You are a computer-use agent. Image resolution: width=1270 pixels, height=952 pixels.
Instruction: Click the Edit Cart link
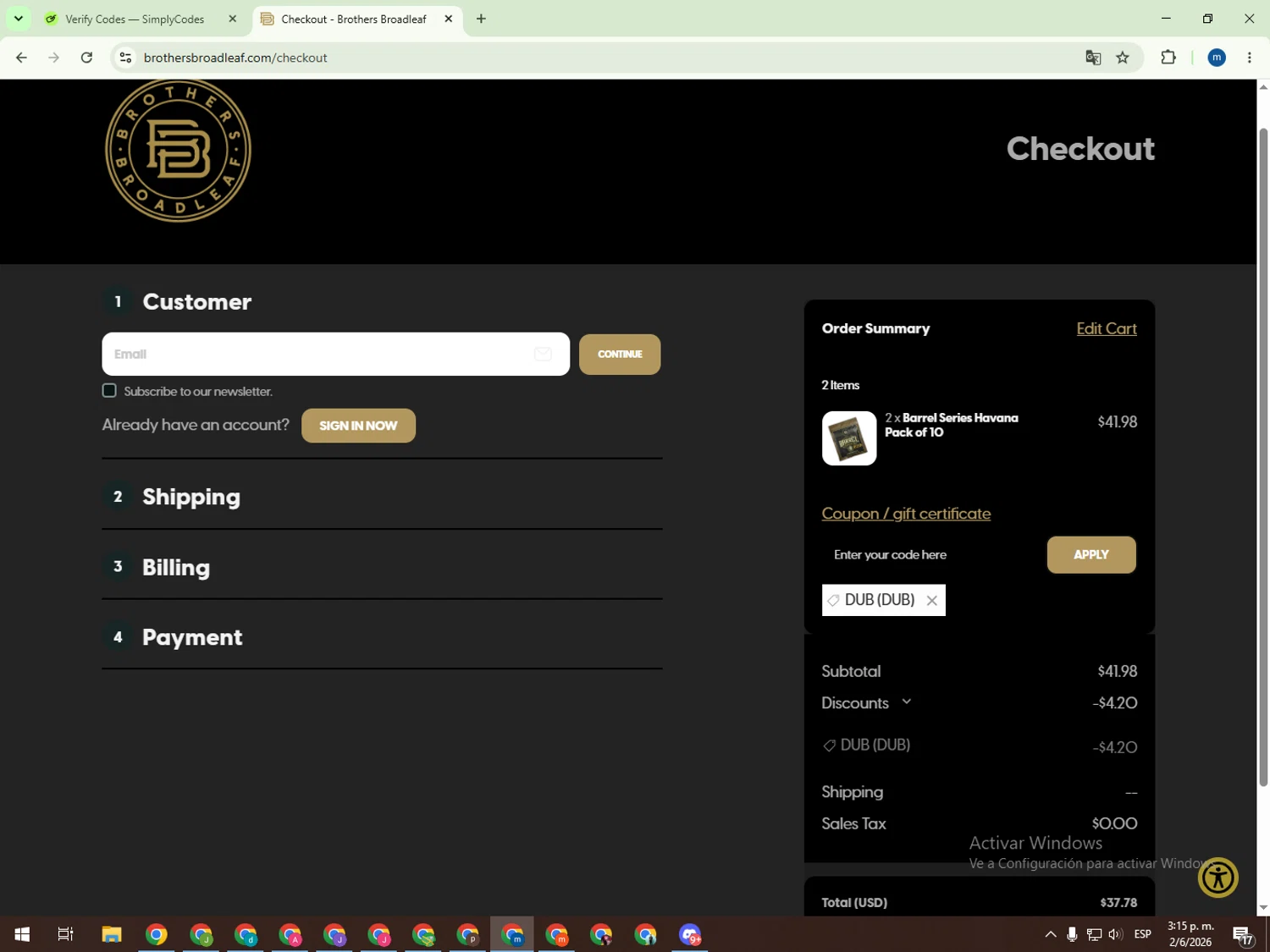click(x=1107, y=328)
